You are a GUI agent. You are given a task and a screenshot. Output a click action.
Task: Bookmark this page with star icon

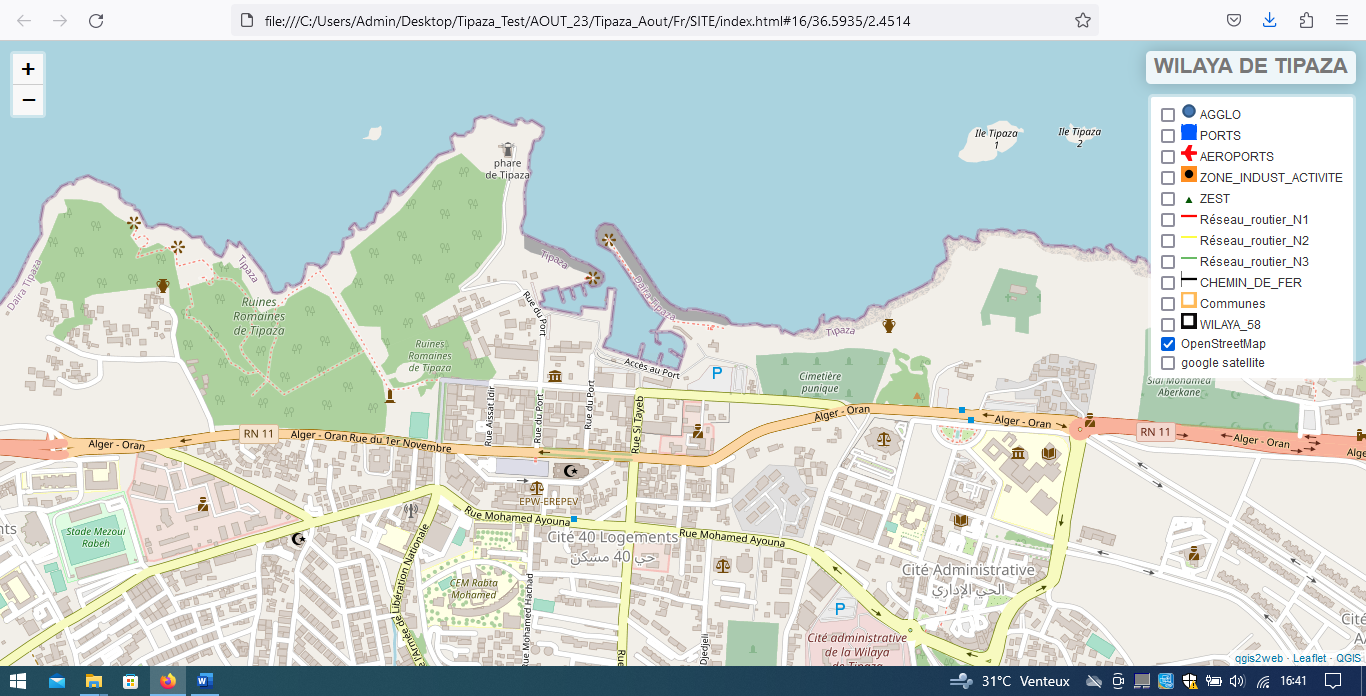[1082, 20]
